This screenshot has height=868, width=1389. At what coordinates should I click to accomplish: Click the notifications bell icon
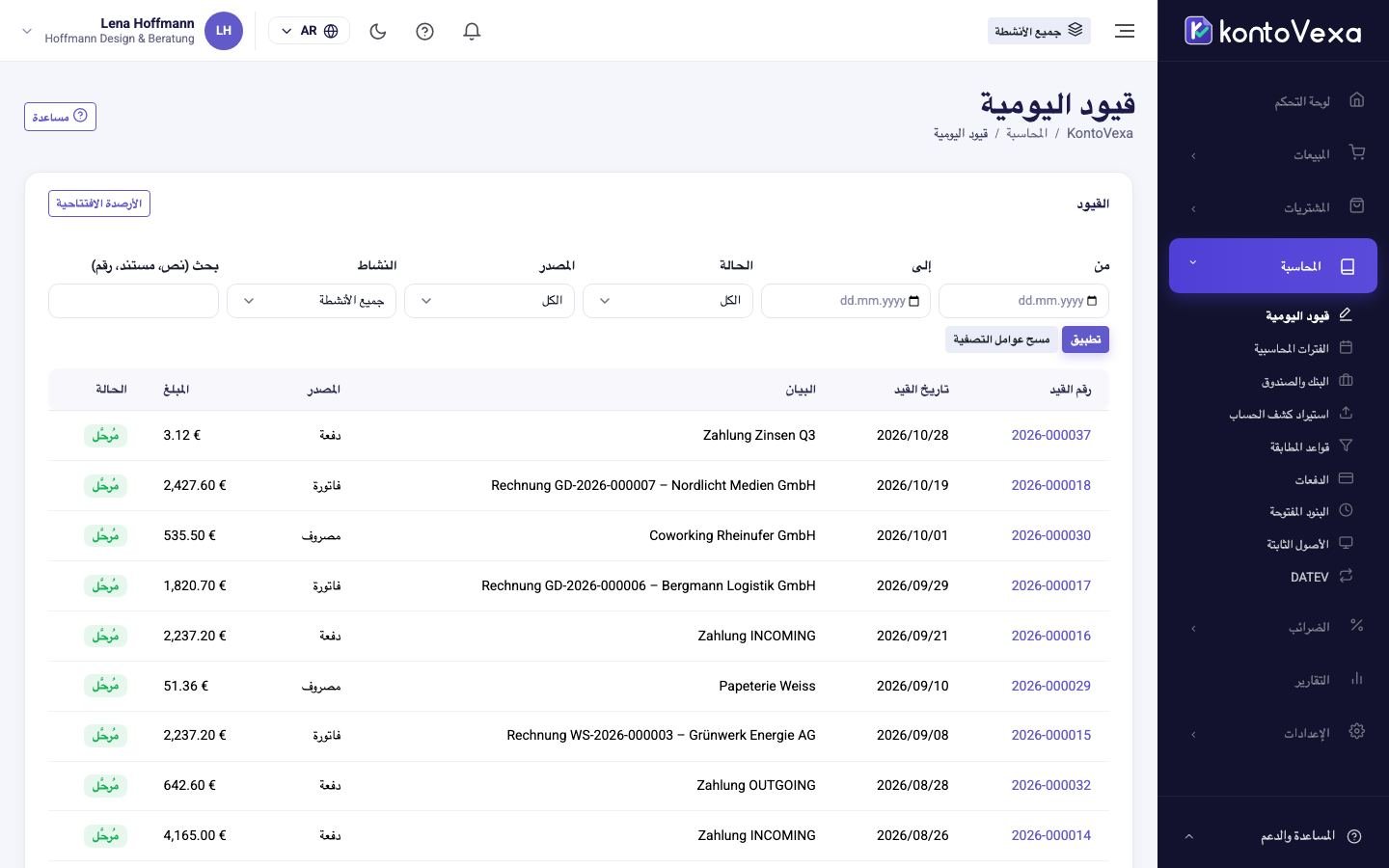[472, 31]
